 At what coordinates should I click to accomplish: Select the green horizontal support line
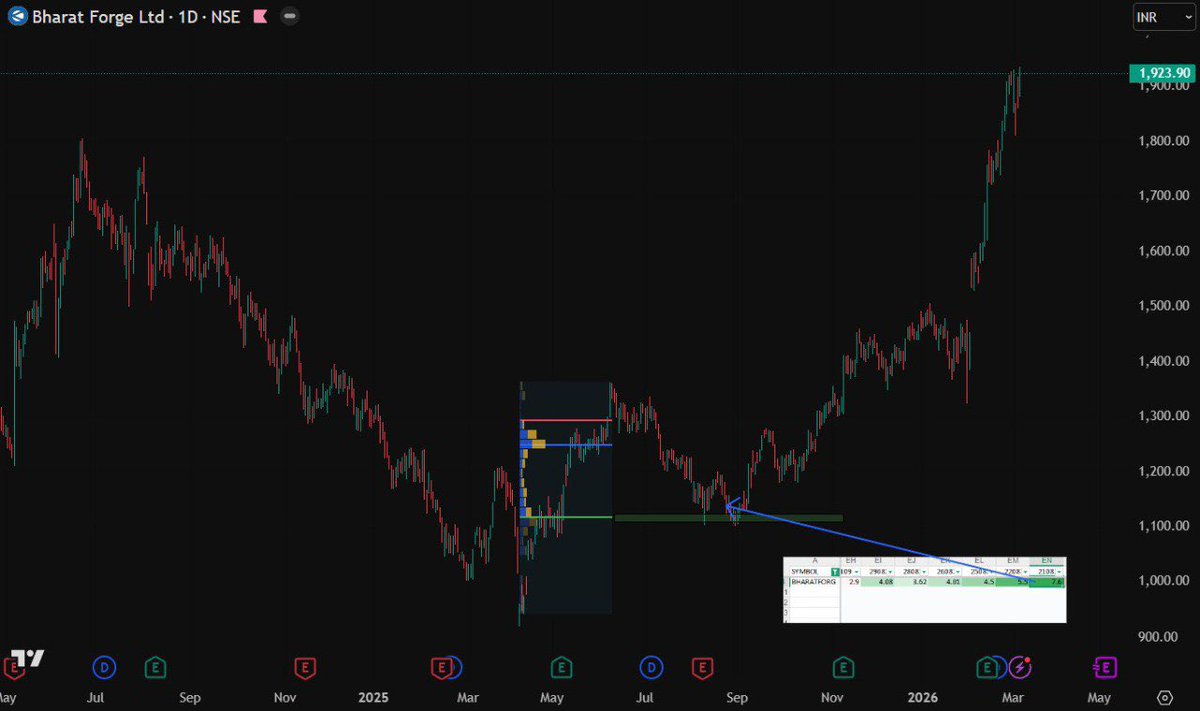[x=566, y=517]
